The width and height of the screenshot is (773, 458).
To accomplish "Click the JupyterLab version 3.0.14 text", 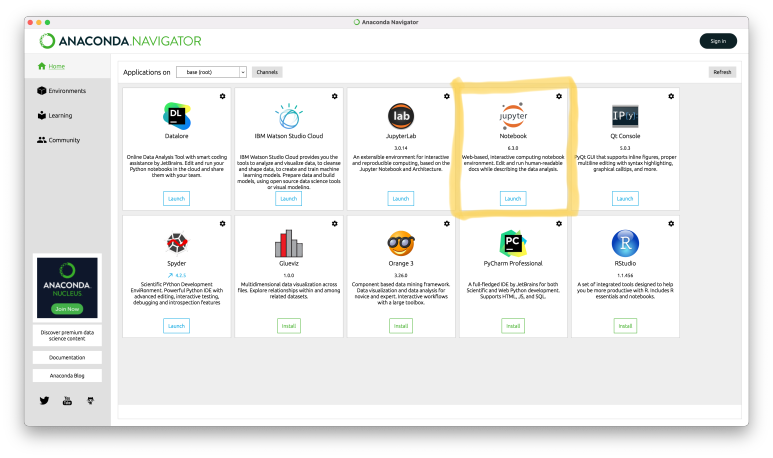I will pos(401,148).
